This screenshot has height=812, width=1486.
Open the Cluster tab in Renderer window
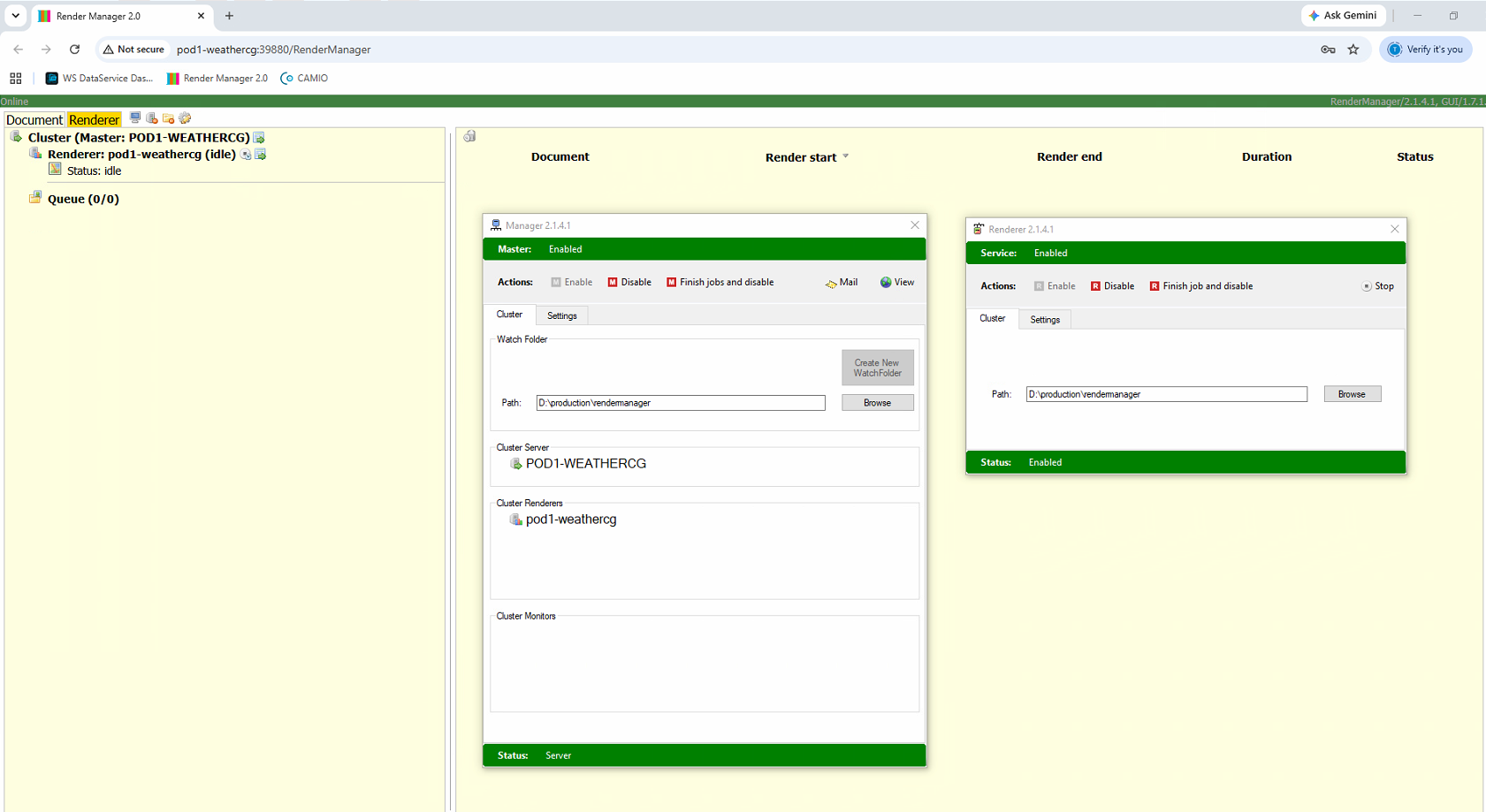[992, 318]
